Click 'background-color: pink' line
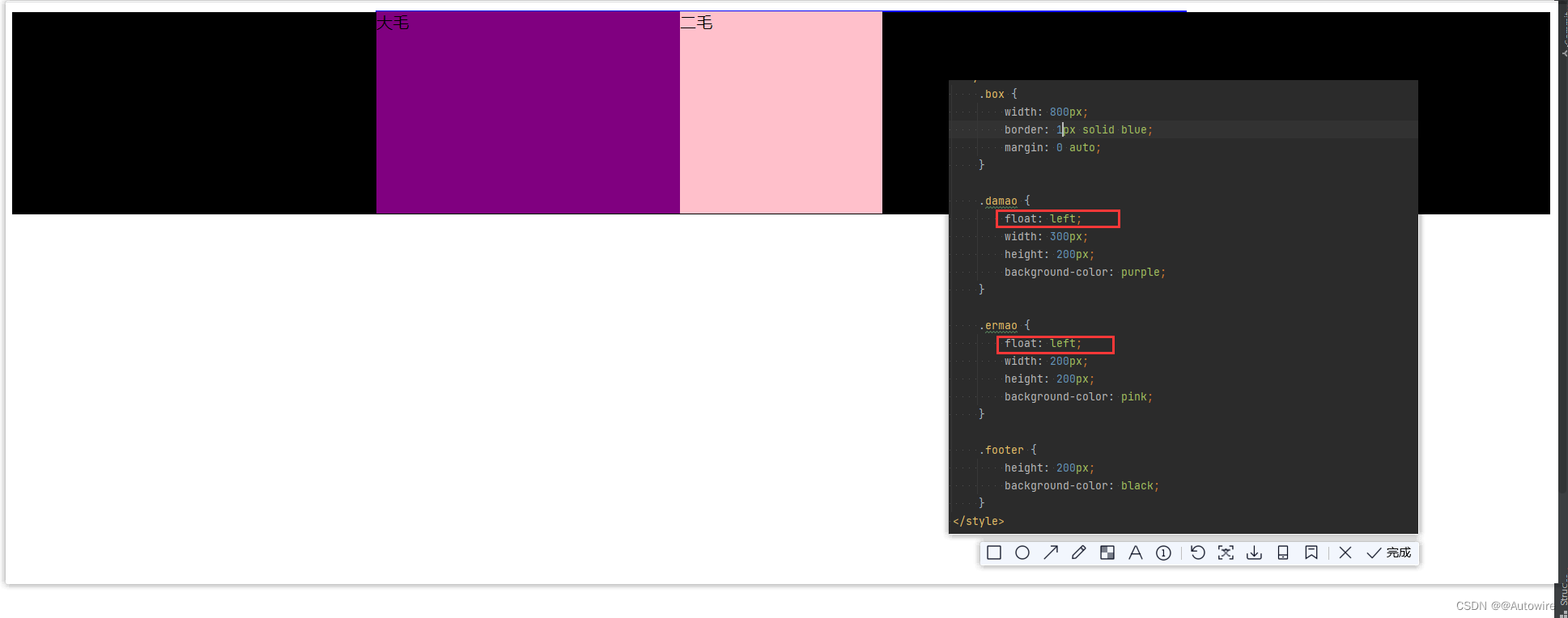 (x=1078, y=396)
